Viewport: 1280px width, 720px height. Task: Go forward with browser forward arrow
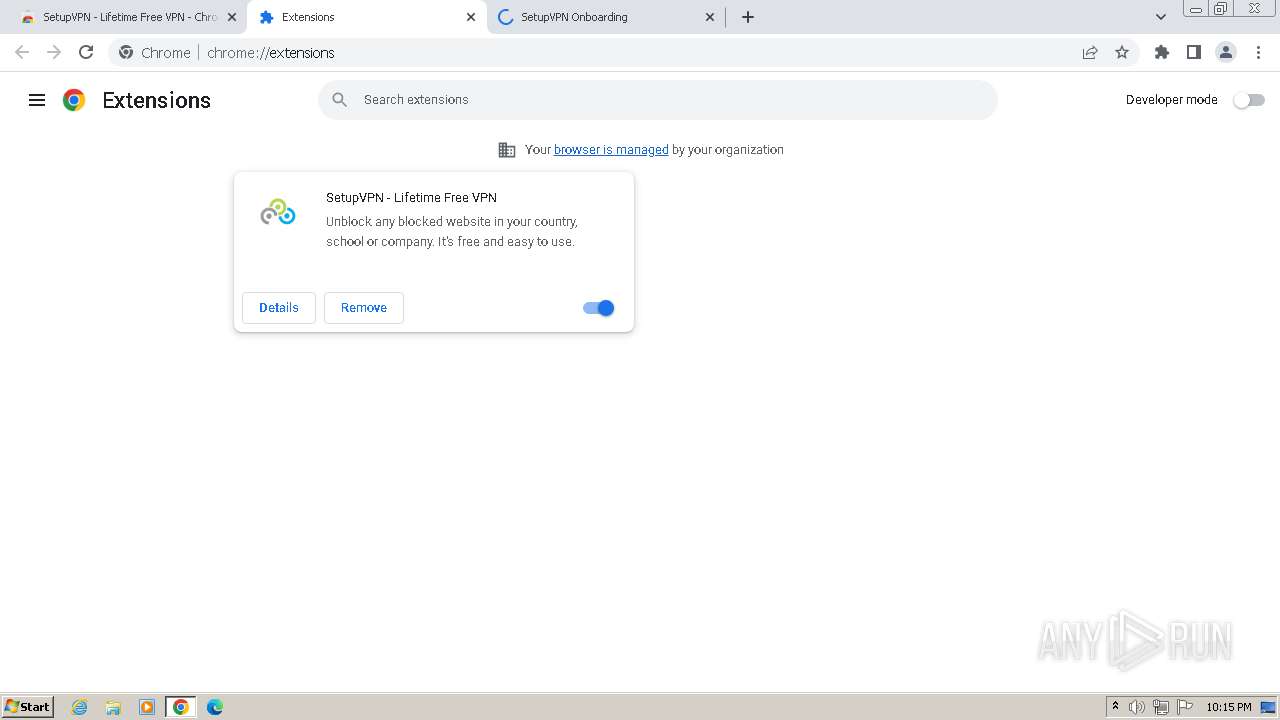click(x=54, y=52)
